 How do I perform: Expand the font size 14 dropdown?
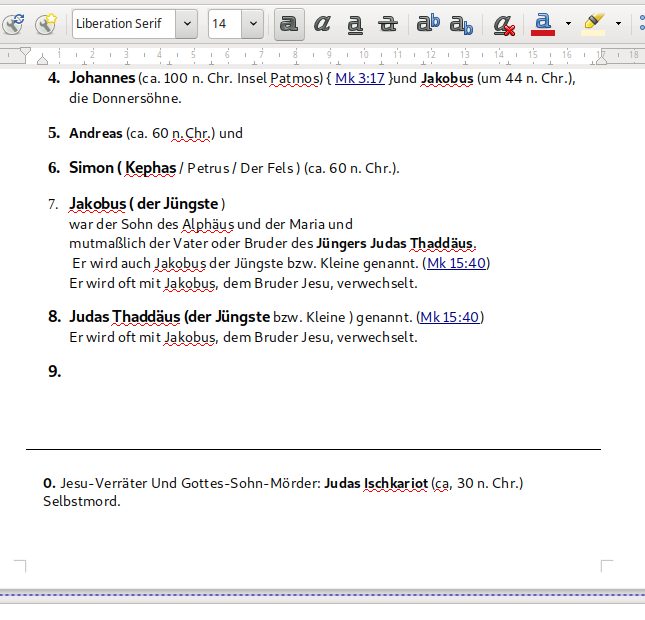click(252, 24)
